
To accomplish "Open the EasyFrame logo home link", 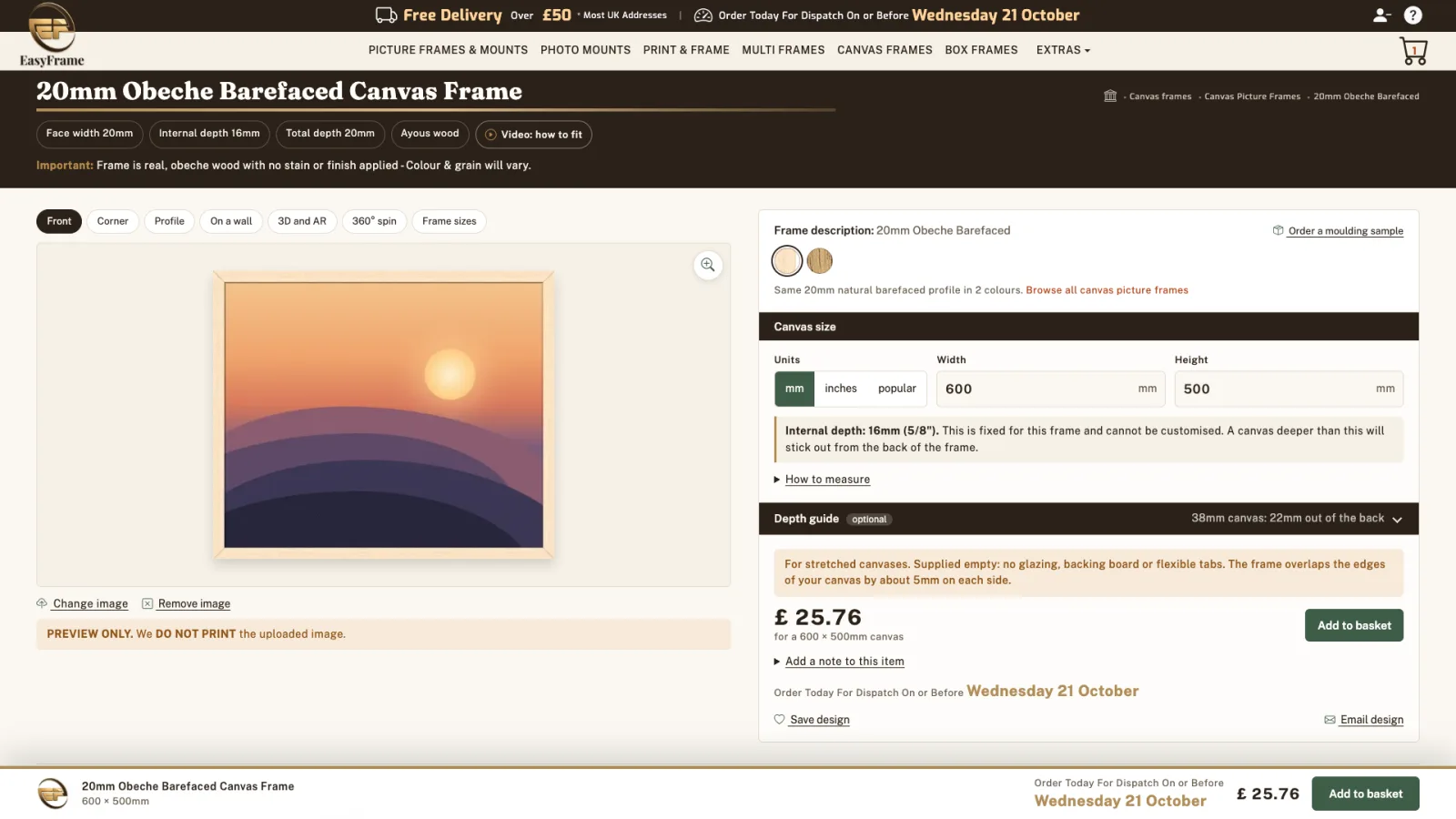I will point(52,35).
